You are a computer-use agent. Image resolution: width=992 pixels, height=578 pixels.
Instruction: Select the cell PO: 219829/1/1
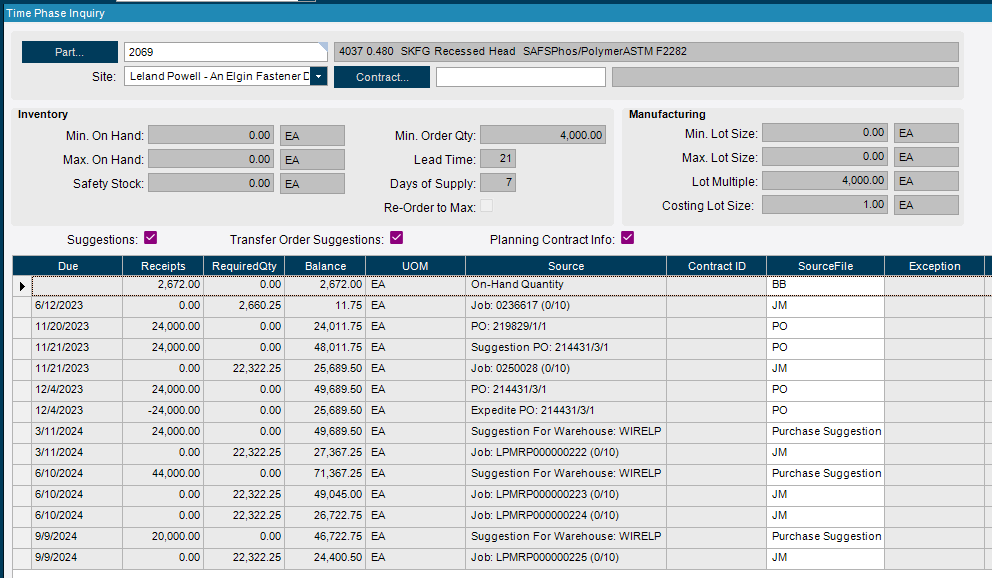[566, 326]
